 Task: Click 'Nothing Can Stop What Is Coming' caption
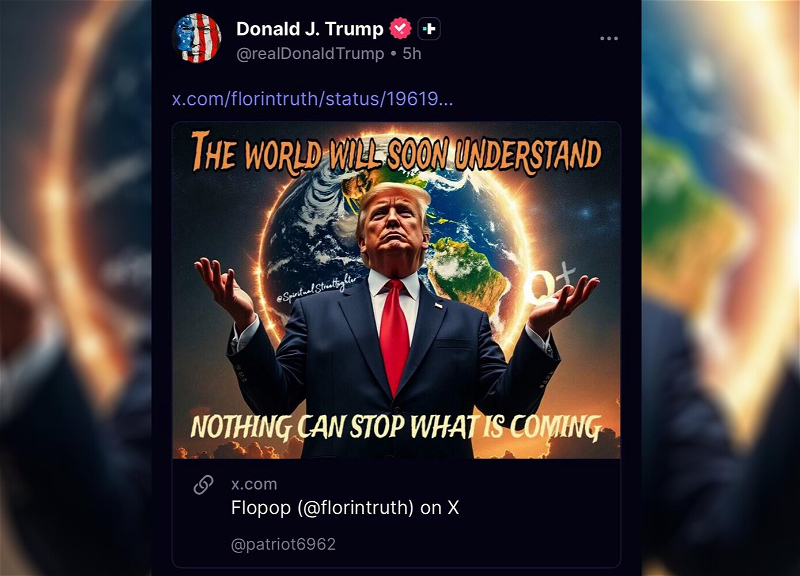click(396, 427)
